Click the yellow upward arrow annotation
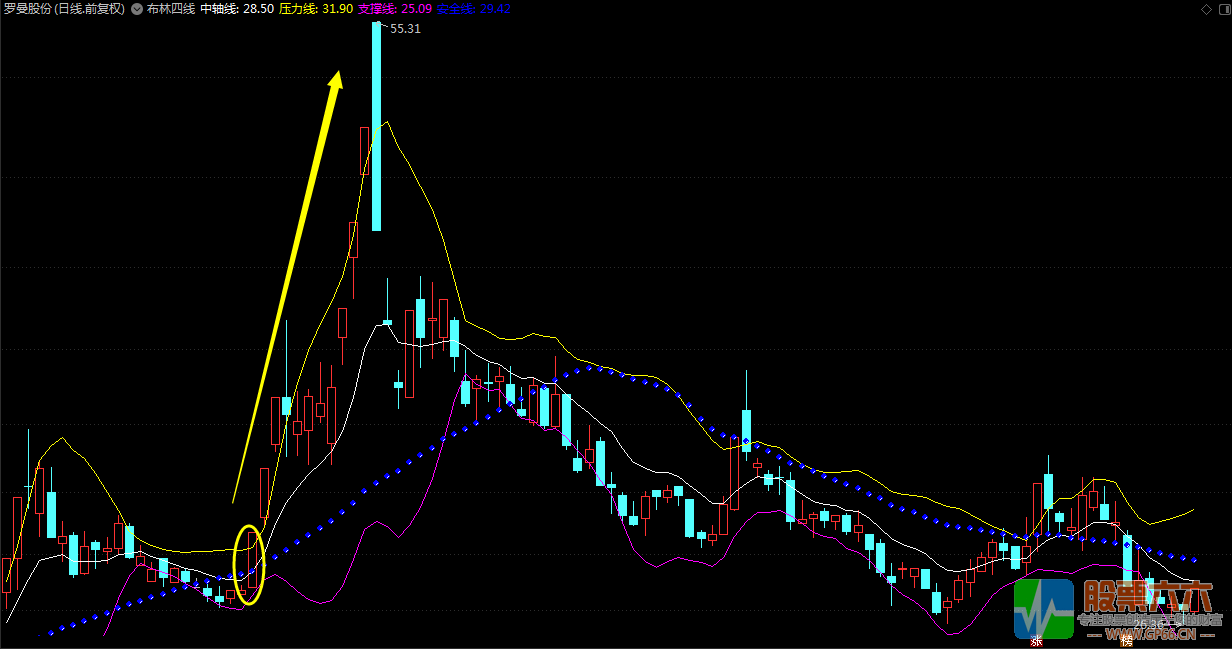The image size is (1232, 649). [x=288, y=286]
